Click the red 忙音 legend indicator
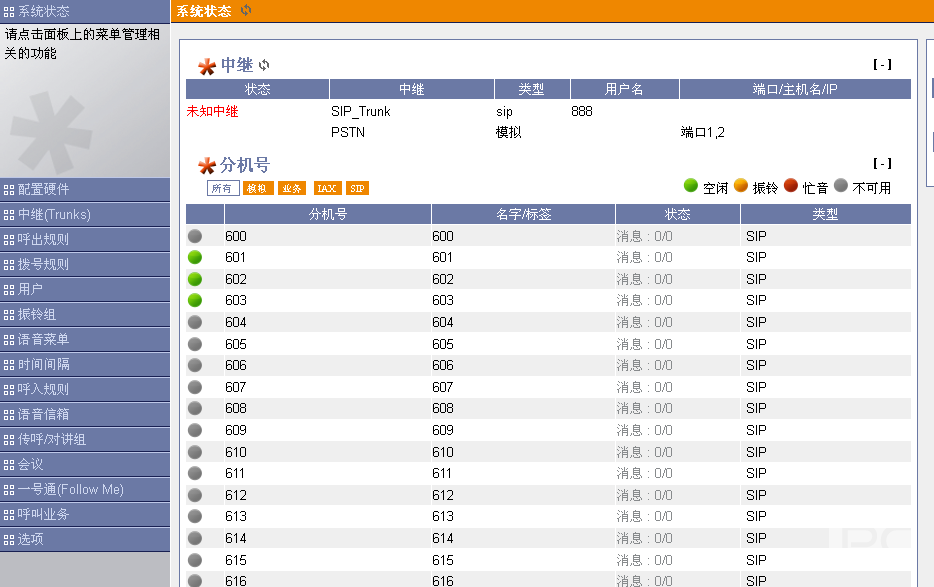Viewport: 934px width, 587px height. [791, 186]
